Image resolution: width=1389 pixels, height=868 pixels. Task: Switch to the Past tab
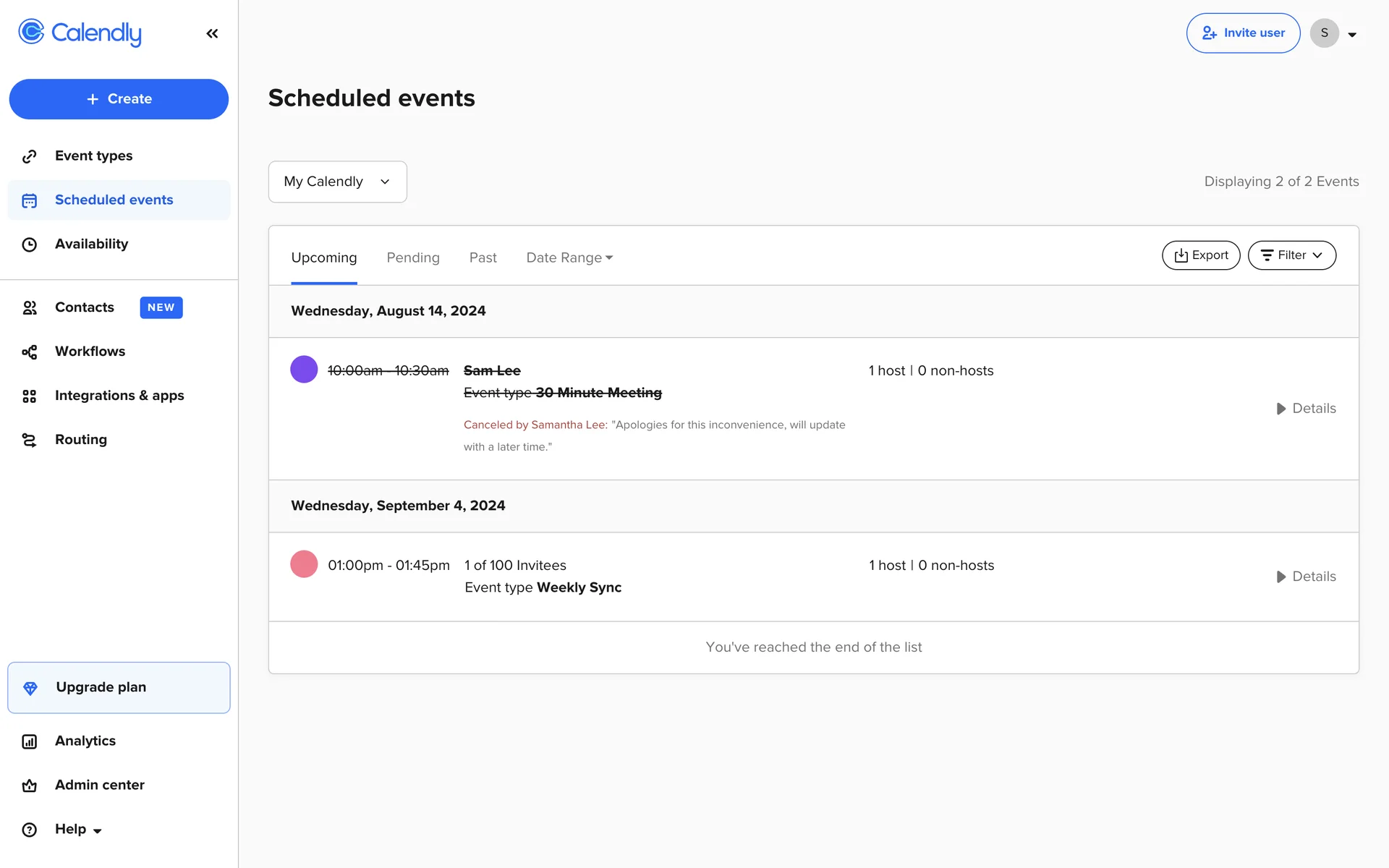pyautogui.click(x=483, y=258)
